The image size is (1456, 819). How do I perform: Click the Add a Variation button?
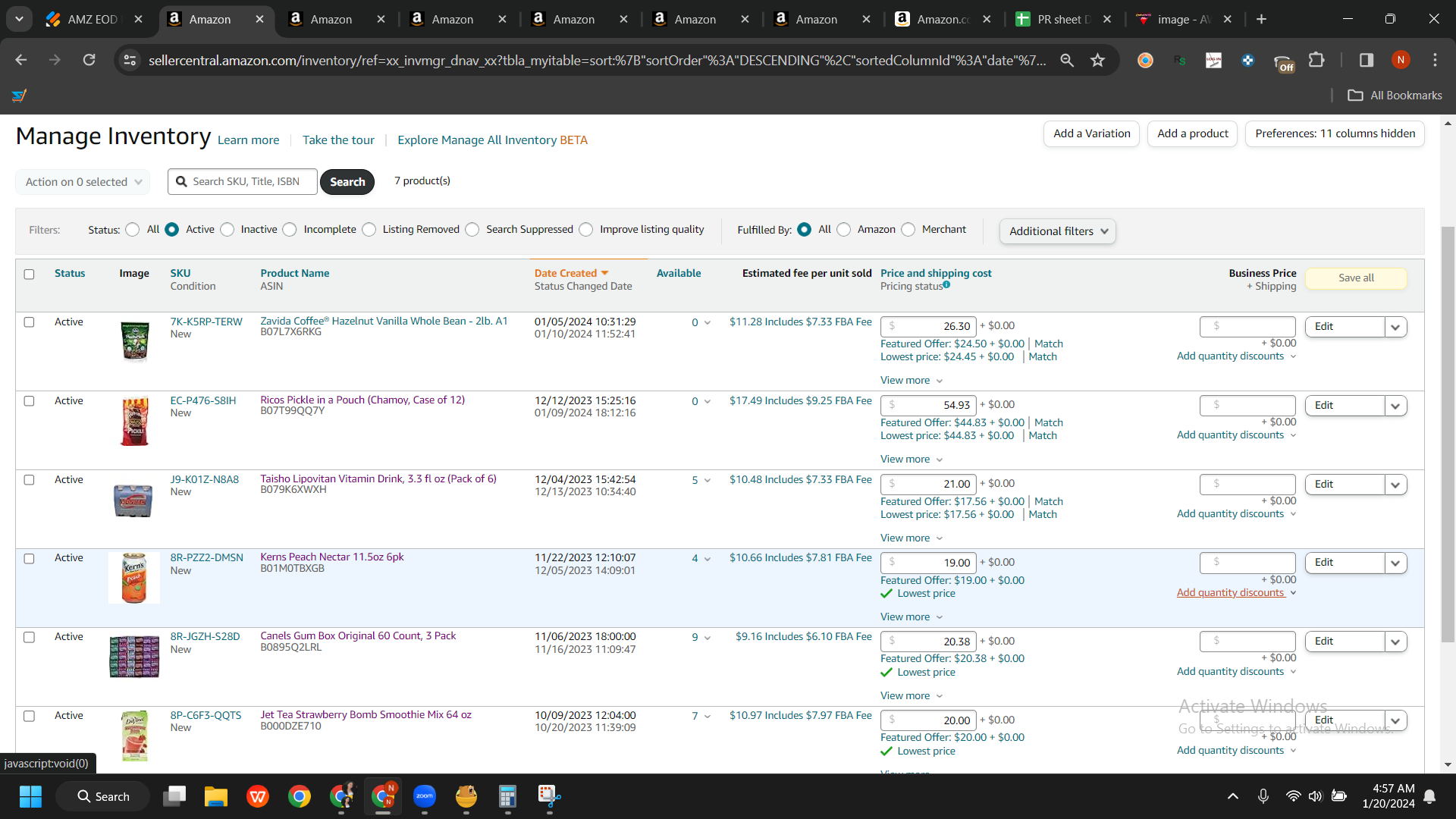tap(1091, 133)
